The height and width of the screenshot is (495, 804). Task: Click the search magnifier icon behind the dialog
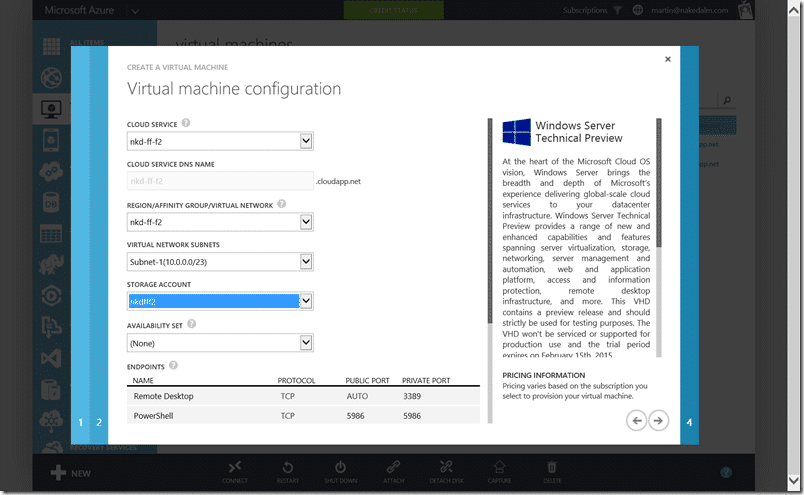[727, 101]
